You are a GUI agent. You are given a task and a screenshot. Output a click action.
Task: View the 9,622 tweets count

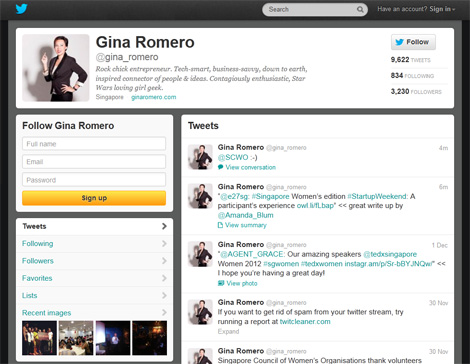pos(411,60)
